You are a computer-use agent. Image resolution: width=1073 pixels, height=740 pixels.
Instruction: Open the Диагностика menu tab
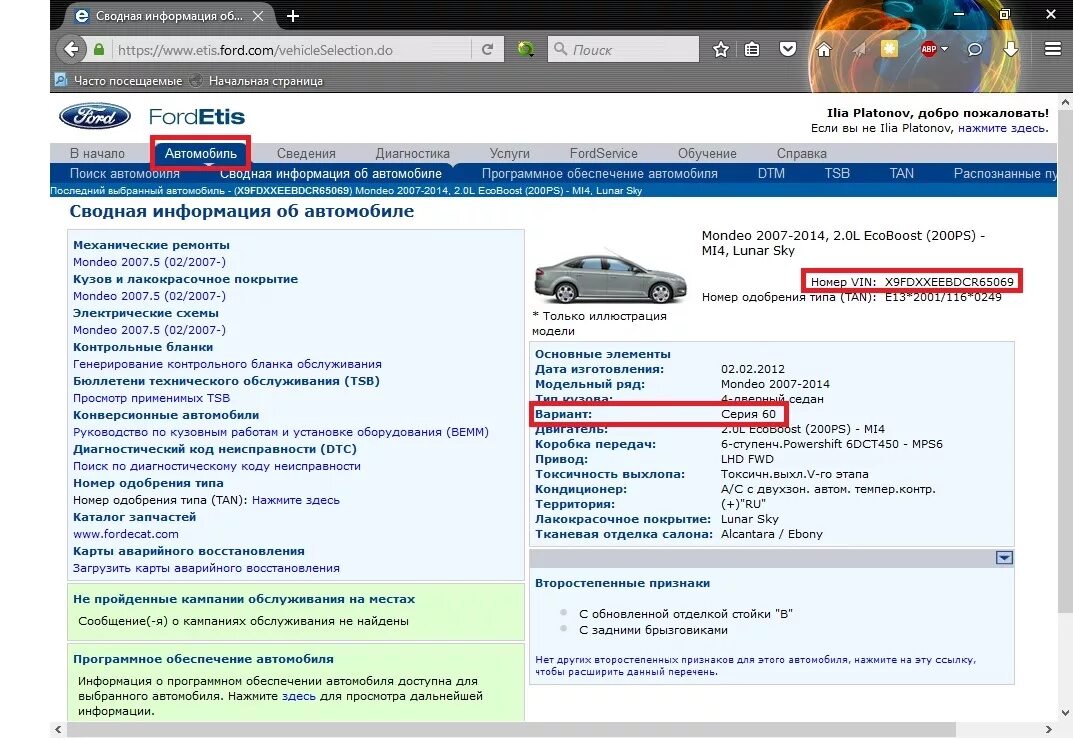(413, 153)
